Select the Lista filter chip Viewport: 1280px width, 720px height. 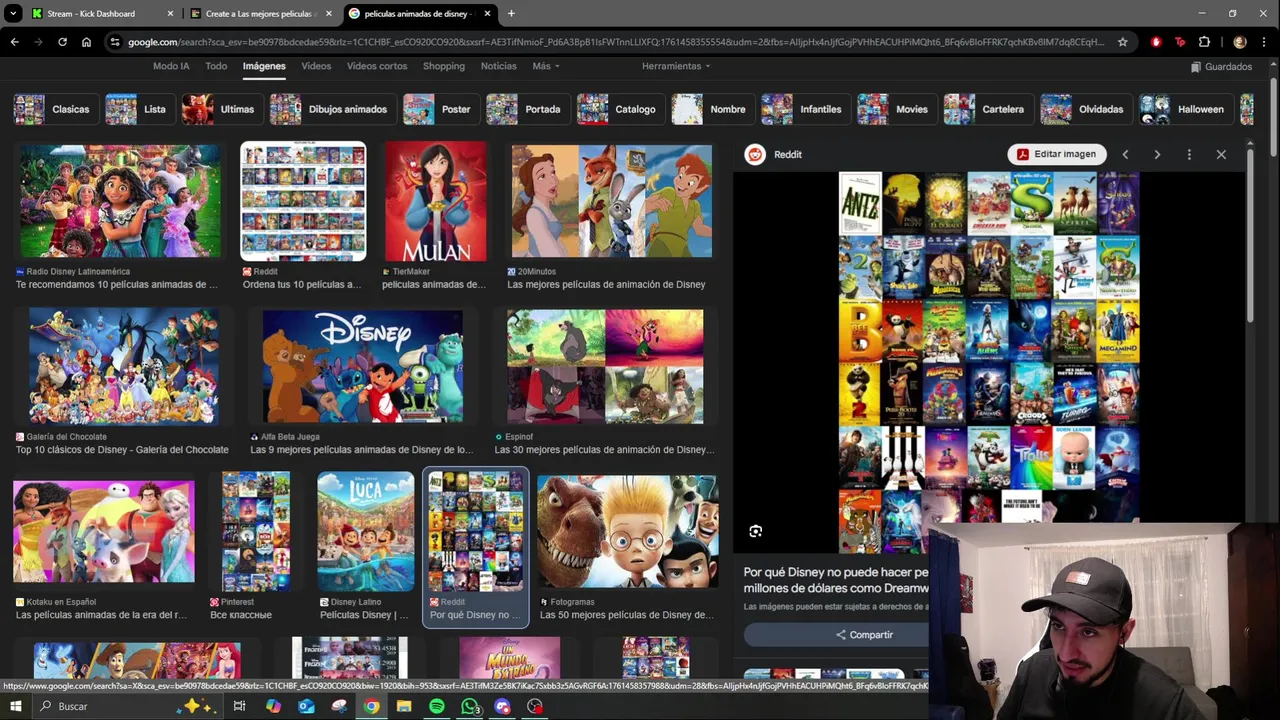(139, 109)
